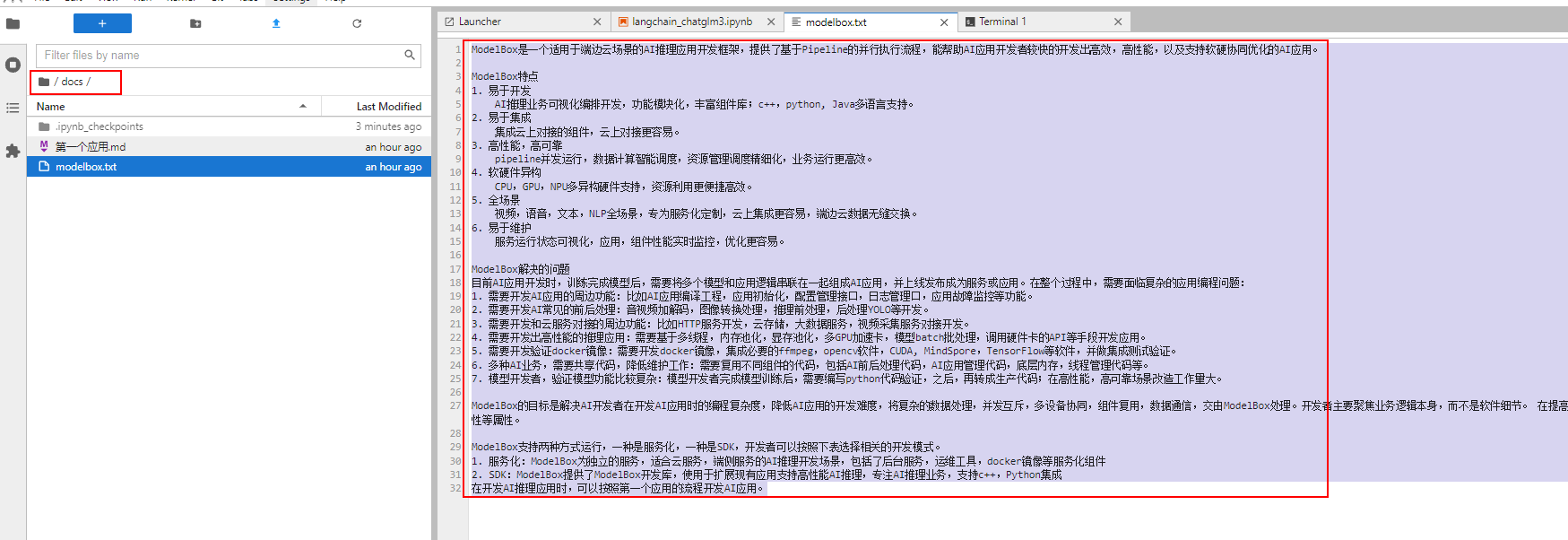The width and height of the screenshot is (1568, 540).
Task: Click editor line '3. 高性能，高可靠'
Action: (x=517, y=145)
